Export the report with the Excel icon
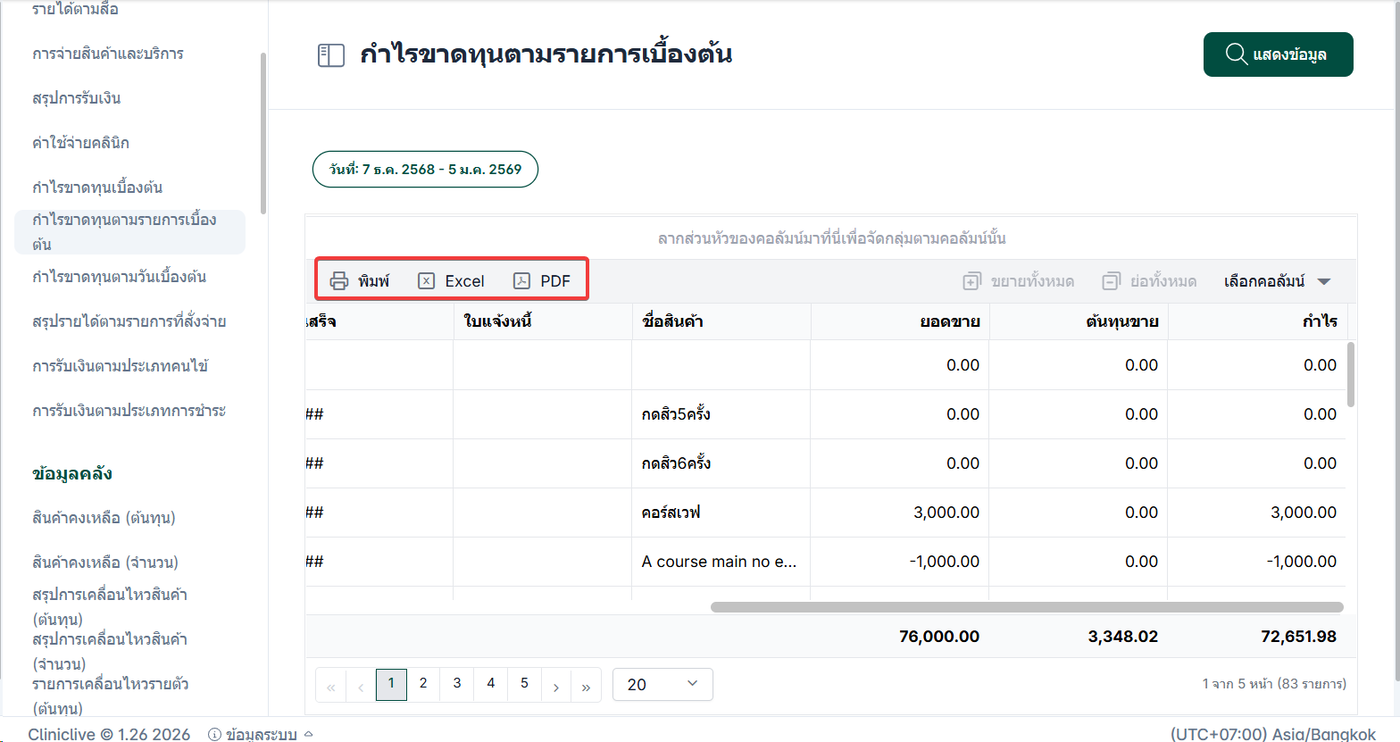This screenshot has width=1400, height=742. (x=426, y=281)
